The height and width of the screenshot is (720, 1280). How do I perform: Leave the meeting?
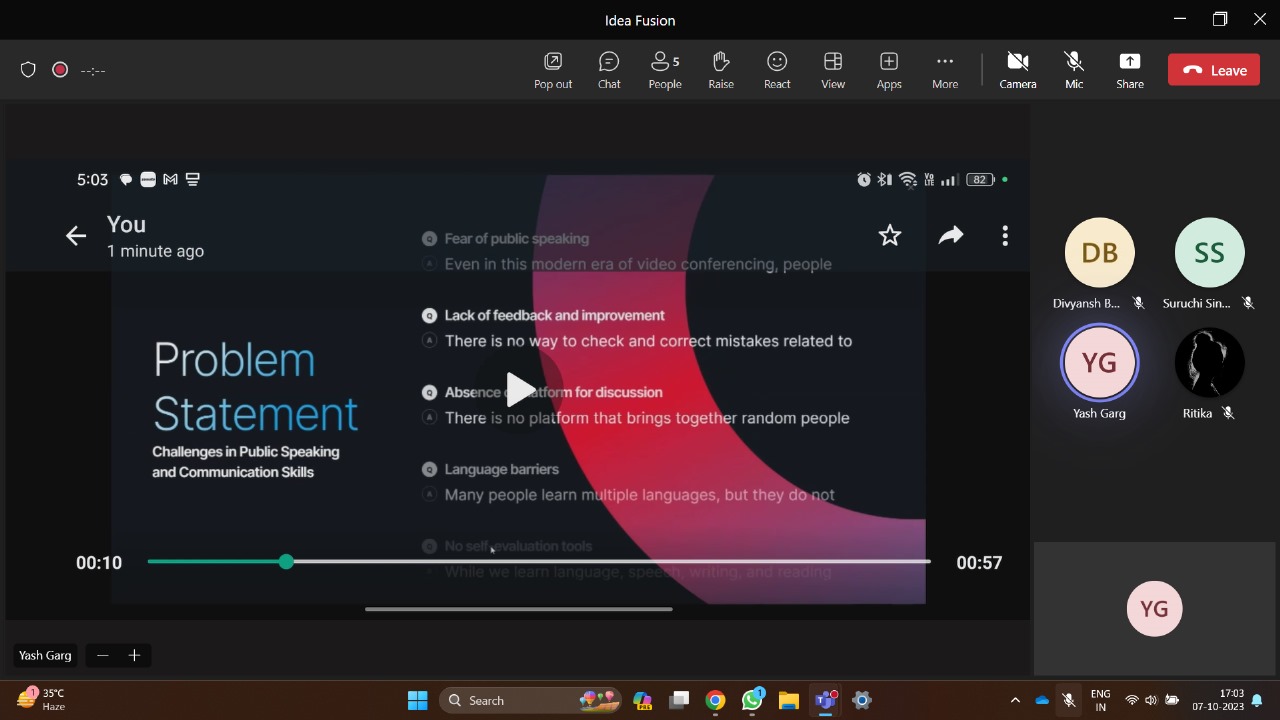tap(1214, 70)
